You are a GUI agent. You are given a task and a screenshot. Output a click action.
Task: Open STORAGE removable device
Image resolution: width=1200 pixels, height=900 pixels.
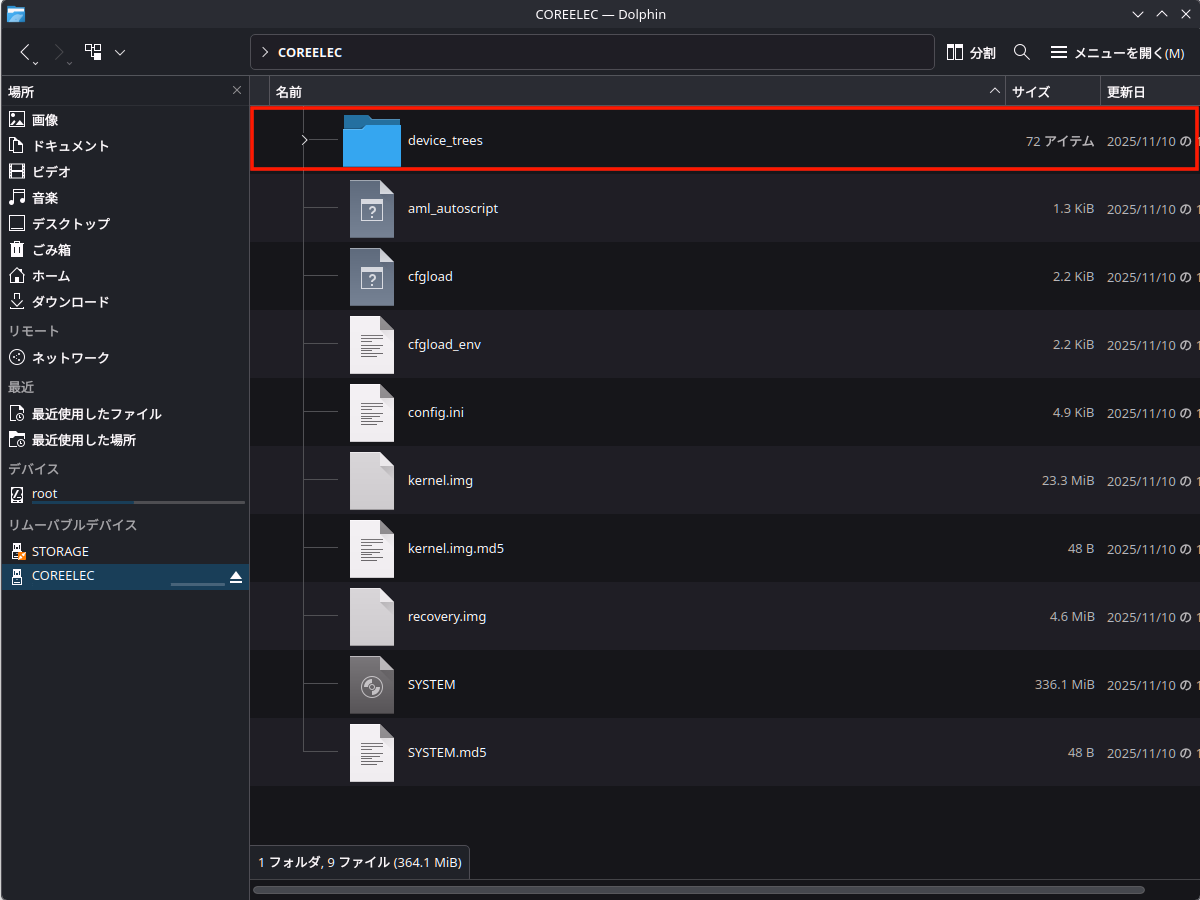[x=125, y=551]
